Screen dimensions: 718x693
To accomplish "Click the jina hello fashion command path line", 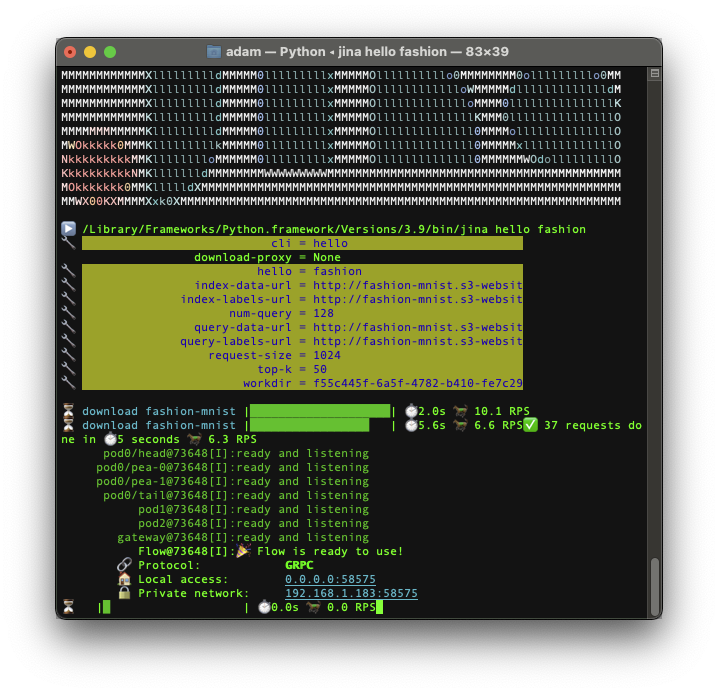I will click(x=334, y=229).
